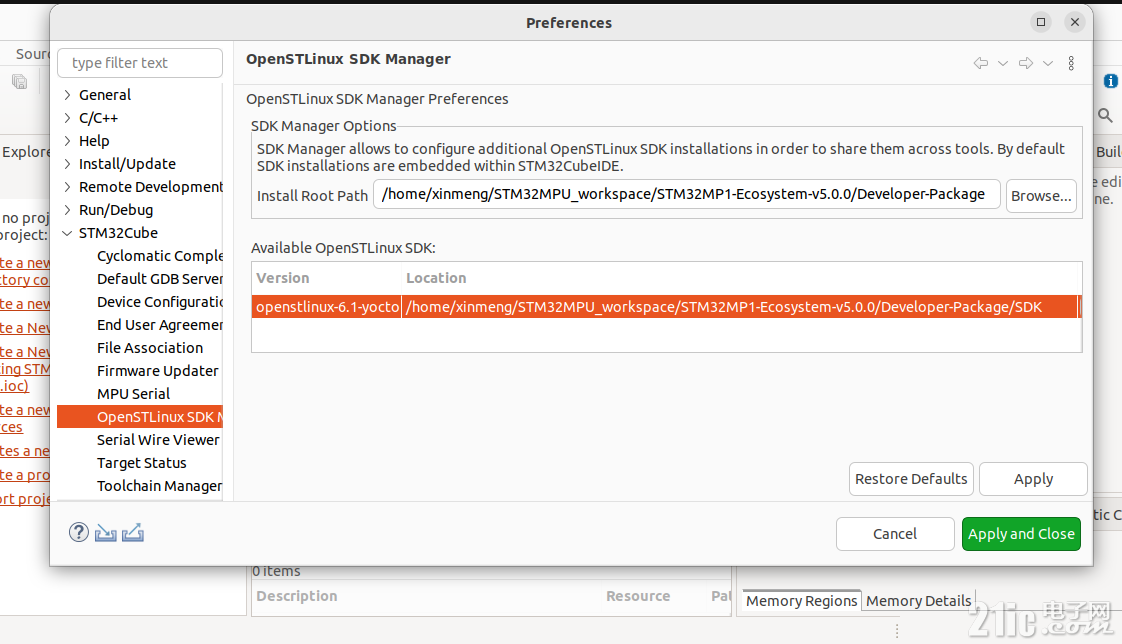
Task: Click the Apply button
Action: (x=1033, y=479)
